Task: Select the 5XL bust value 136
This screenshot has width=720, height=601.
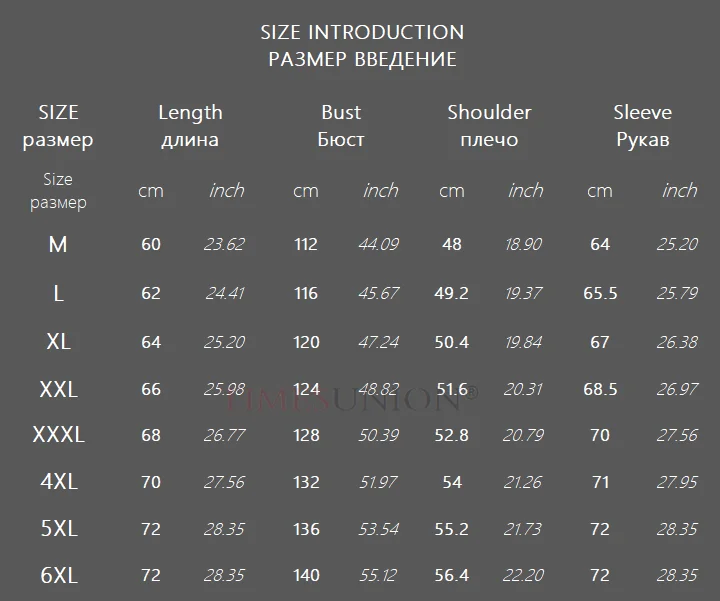Action: pyautogui.click(x=306, y=529)
